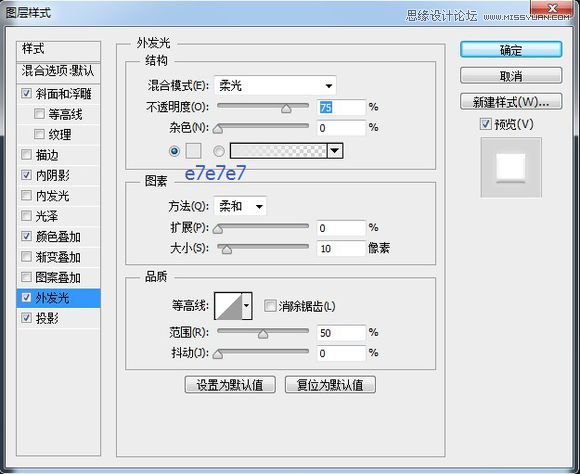Open the 描边 settings entry

47,155
